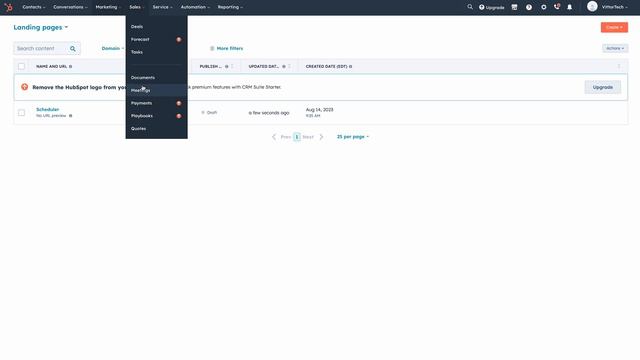The width and height of the screenshot is (640, 360).
Task: Click the preview icon beside No URL preview
Action: click(x=71, y=116)
